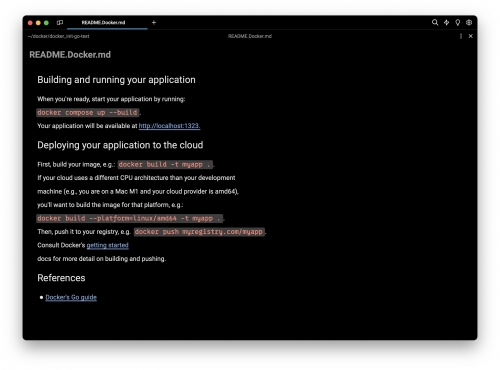Screen dimensions: 500x370
Task: Follow the 'getting started' docs link
Action: tap(107, 245)
